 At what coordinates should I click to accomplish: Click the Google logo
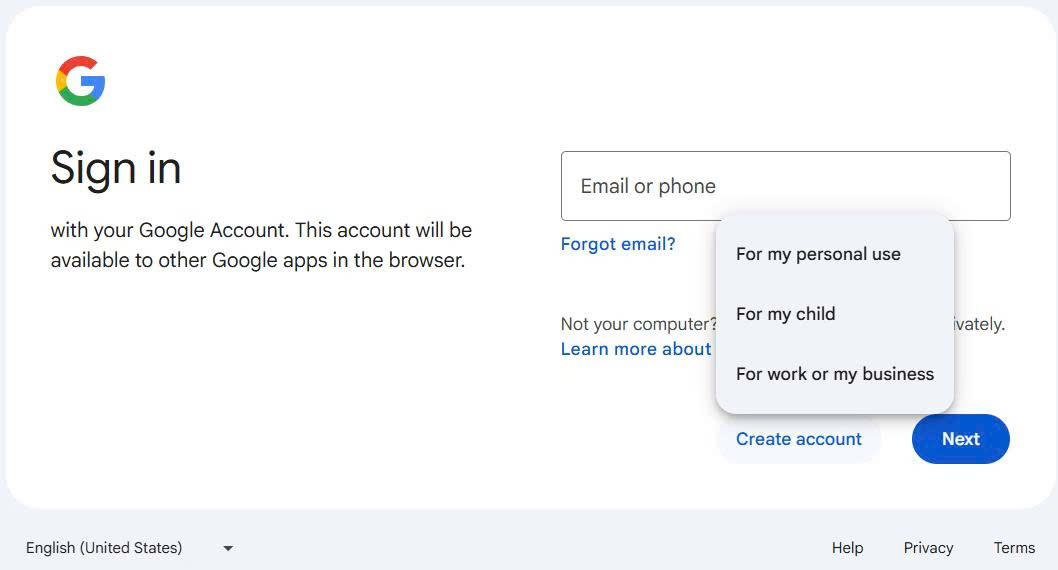click(x=81, y=81)
